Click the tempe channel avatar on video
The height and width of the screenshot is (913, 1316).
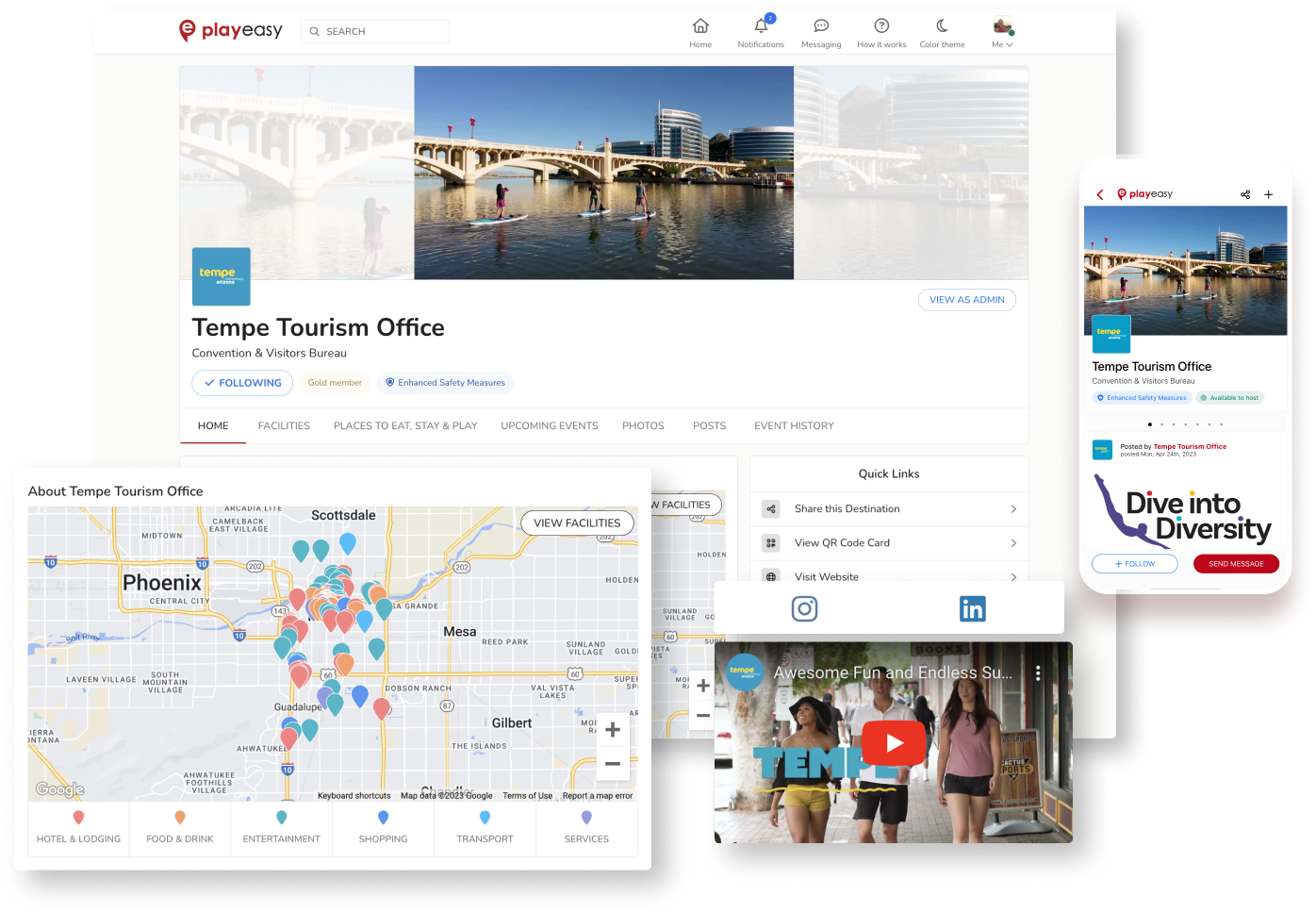click(745, 672)
